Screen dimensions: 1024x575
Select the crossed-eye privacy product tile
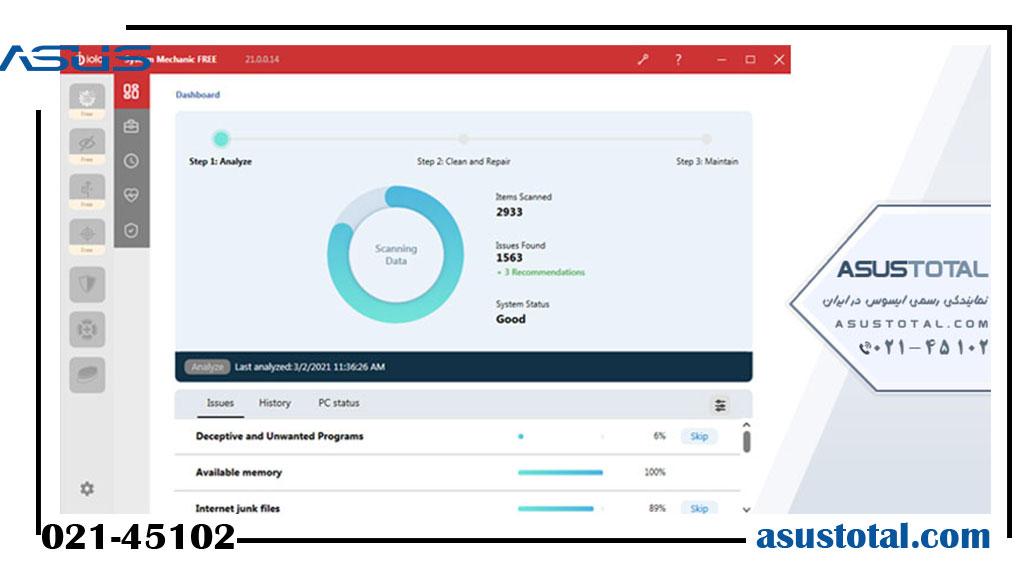[87, 145]
